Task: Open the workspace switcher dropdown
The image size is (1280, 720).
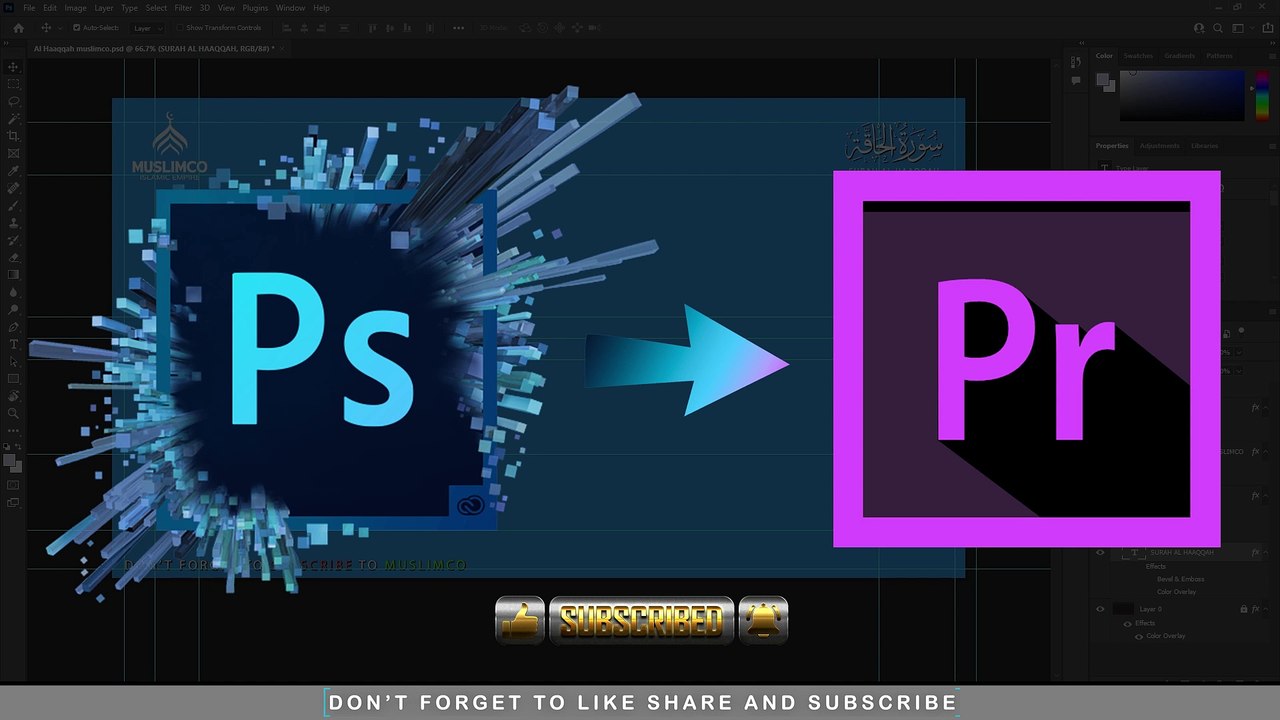Action: [x=1240, y=28]
